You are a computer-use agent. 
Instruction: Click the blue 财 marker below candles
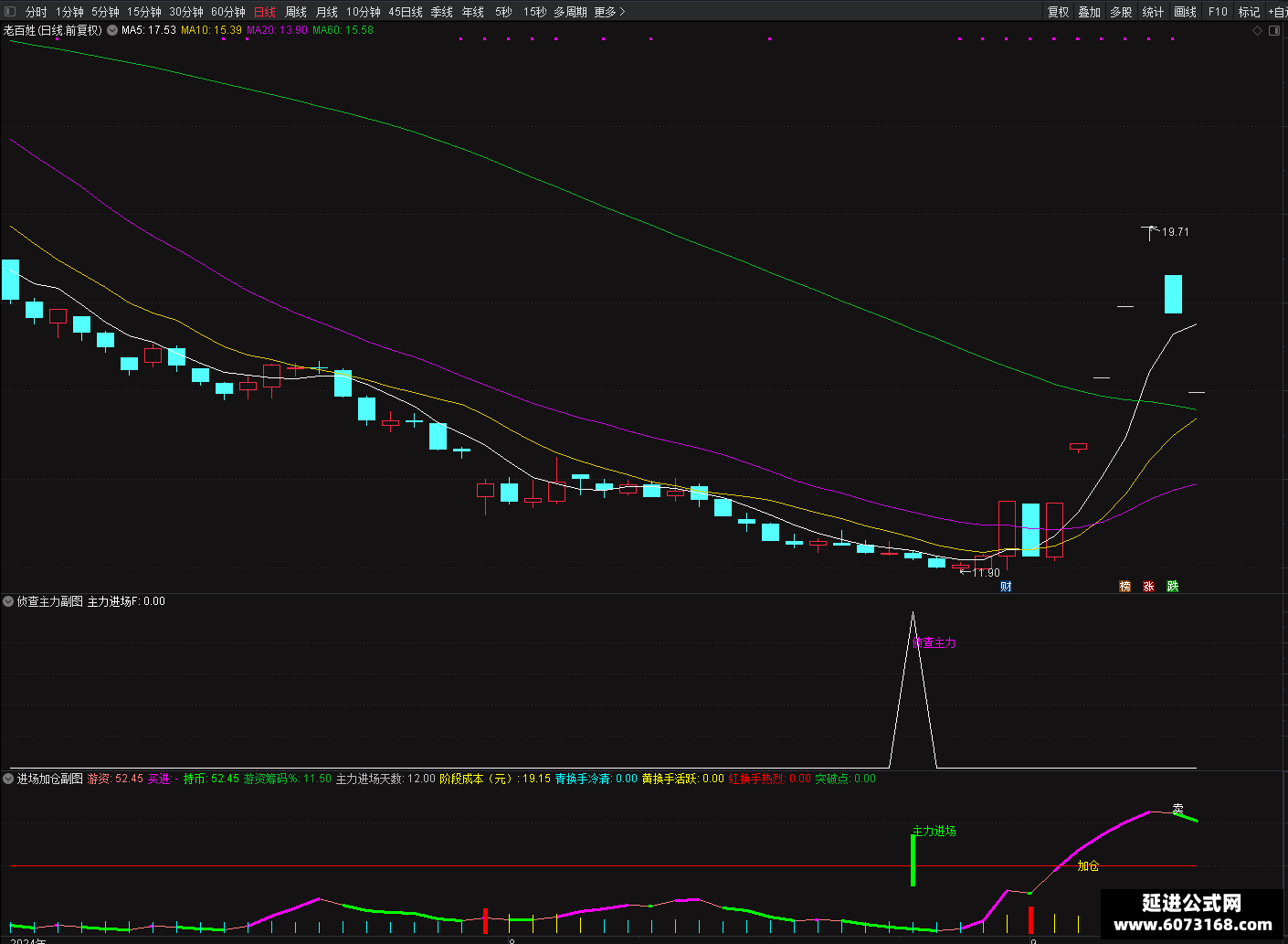click(1006, 587)
